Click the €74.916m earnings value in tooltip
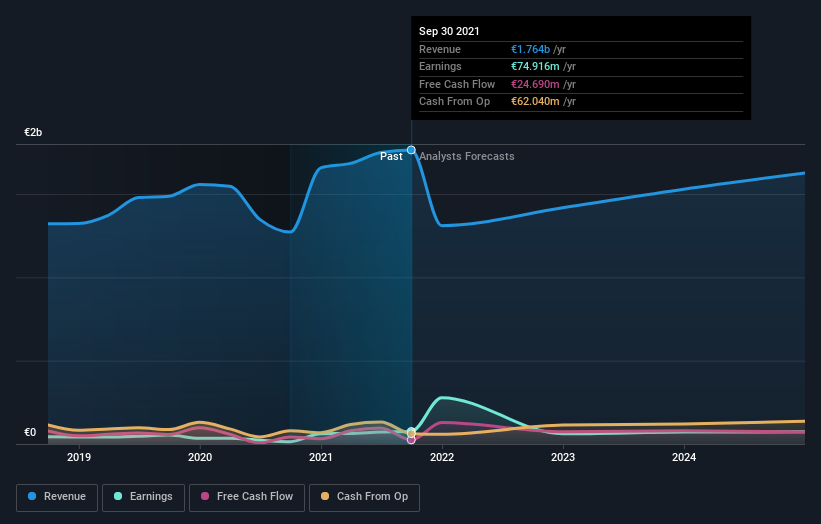 pos(535,66)
